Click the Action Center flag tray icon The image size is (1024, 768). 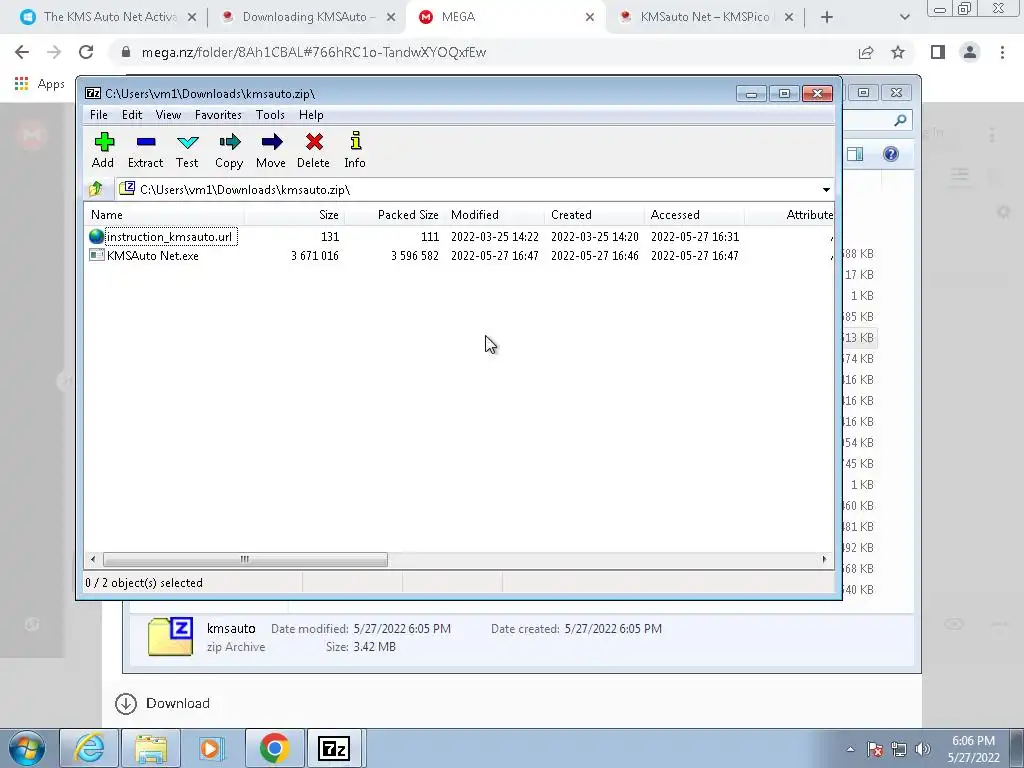pyautogui.click(x=875, y=749)
